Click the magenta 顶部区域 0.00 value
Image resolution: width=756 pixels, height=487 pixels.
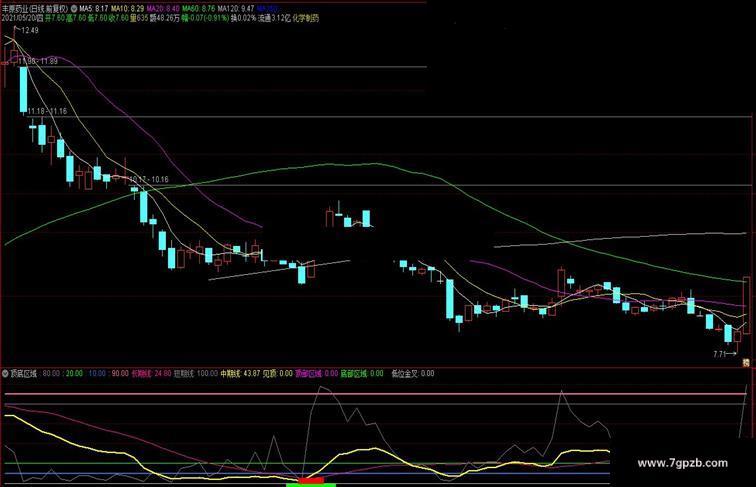click(x=317, y=373)
